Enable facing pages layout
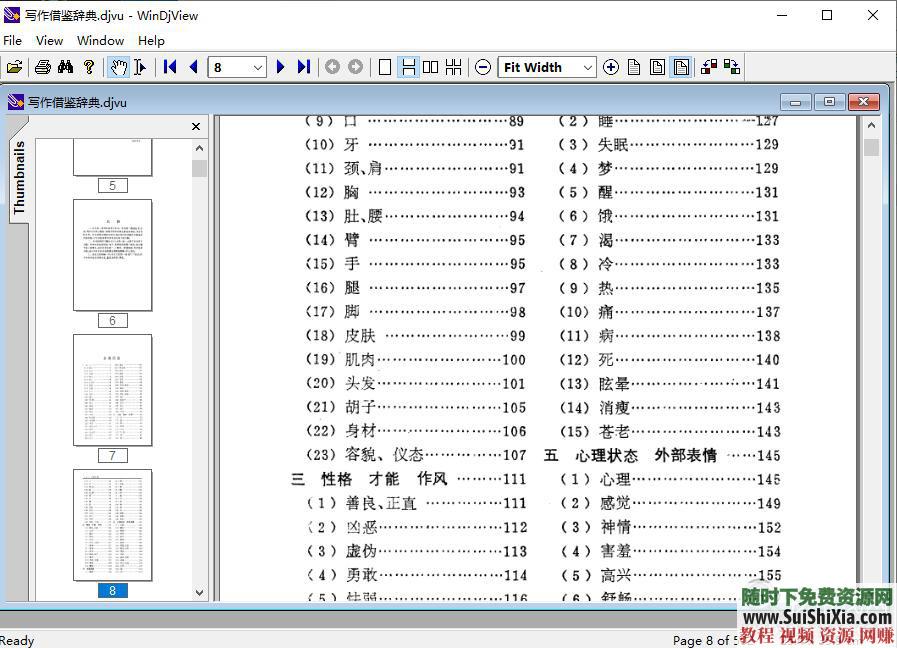The image size is (897, 648). pos(430,67)
